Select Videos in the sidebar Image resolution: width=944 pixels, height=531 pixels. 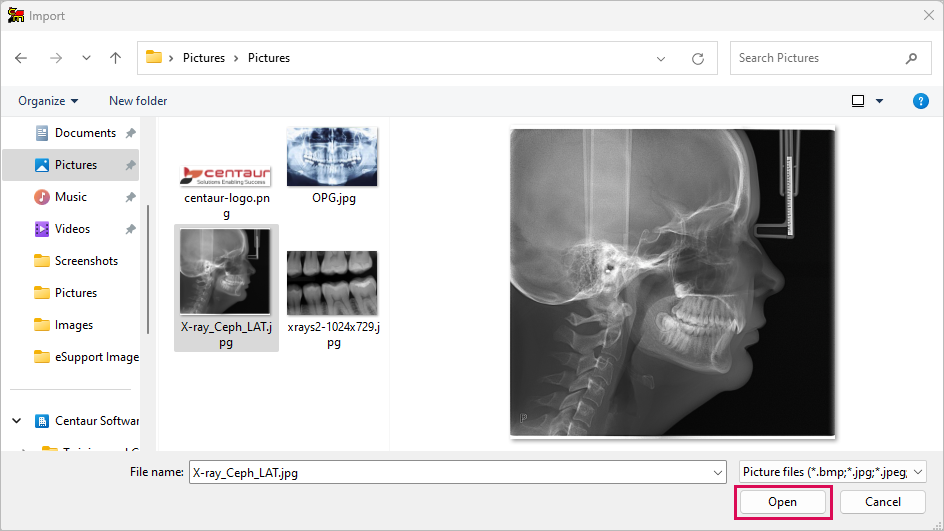(72, 229)
